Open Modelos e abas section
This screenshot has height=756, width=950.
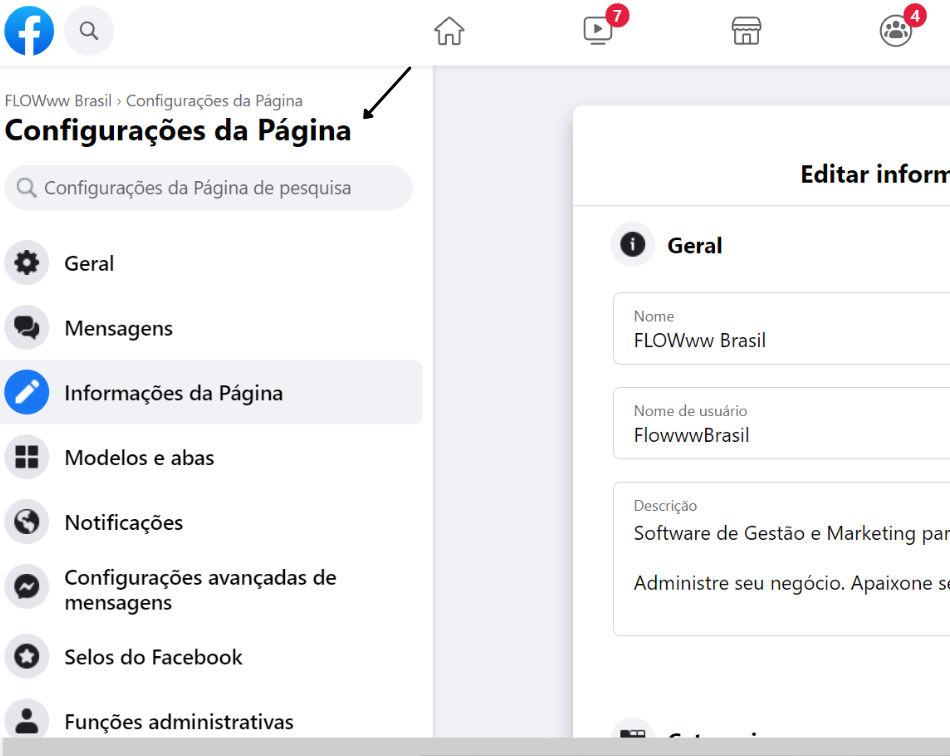click(211, 457)
